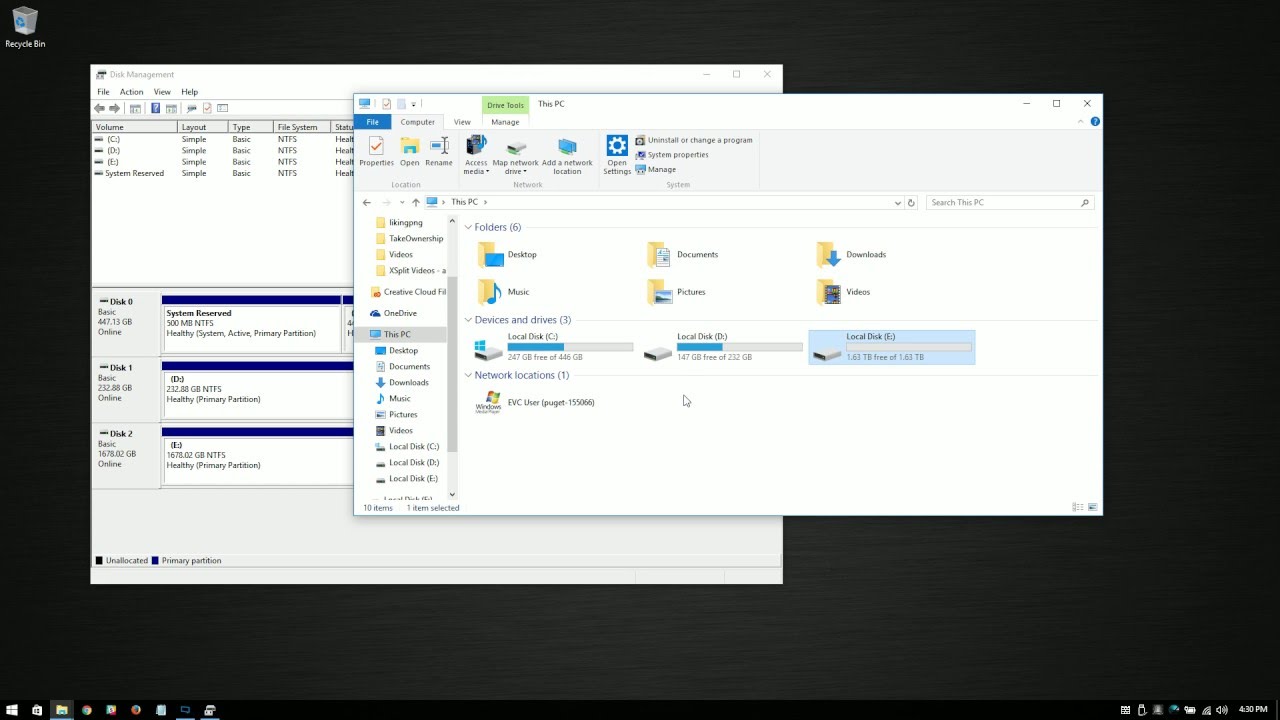Image resolution: width=1280 pixels, height=720 pixels.
Task: Select the Local Disk (D:) drive tile
Action: [724, 347]
